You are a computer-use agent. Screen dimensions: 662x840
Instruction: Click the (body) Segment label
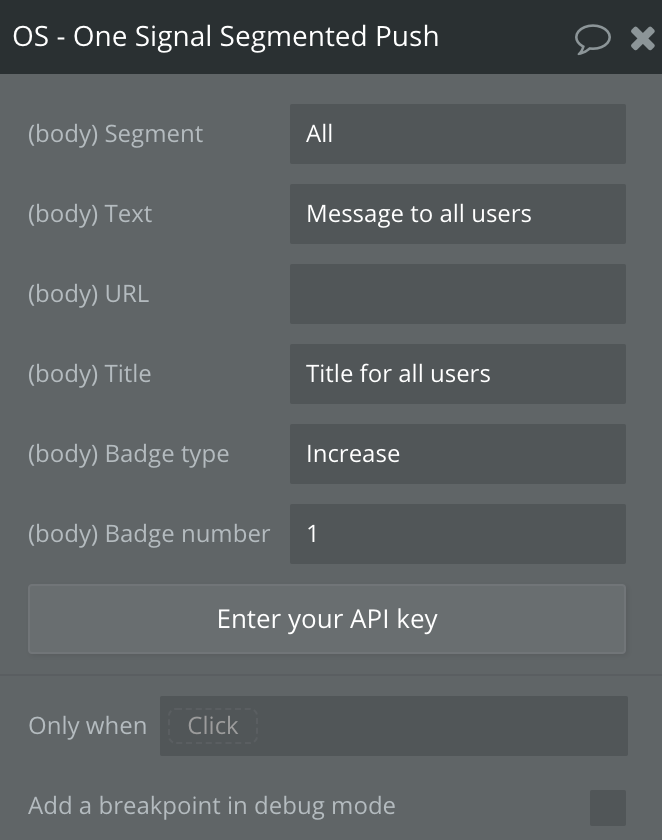tap(116, 134)
